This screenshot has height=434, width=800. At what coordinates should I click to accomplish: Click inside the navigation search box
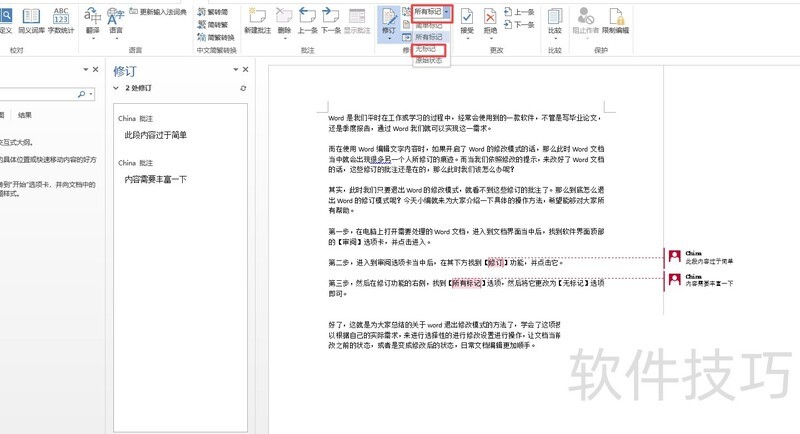point(38,94)
